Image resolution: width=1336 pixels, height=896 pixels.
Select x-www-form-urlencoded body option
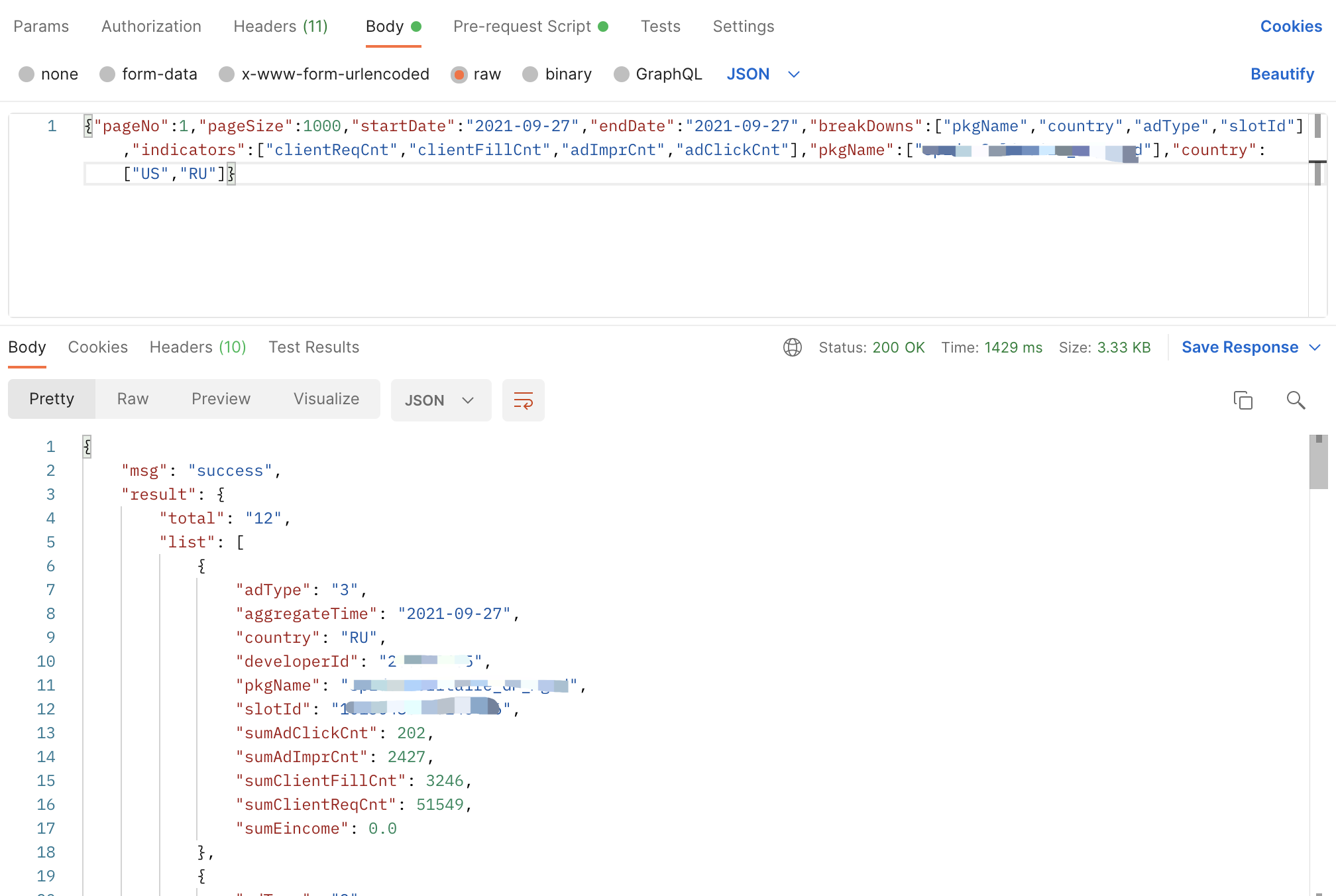[x=227, y=74]
